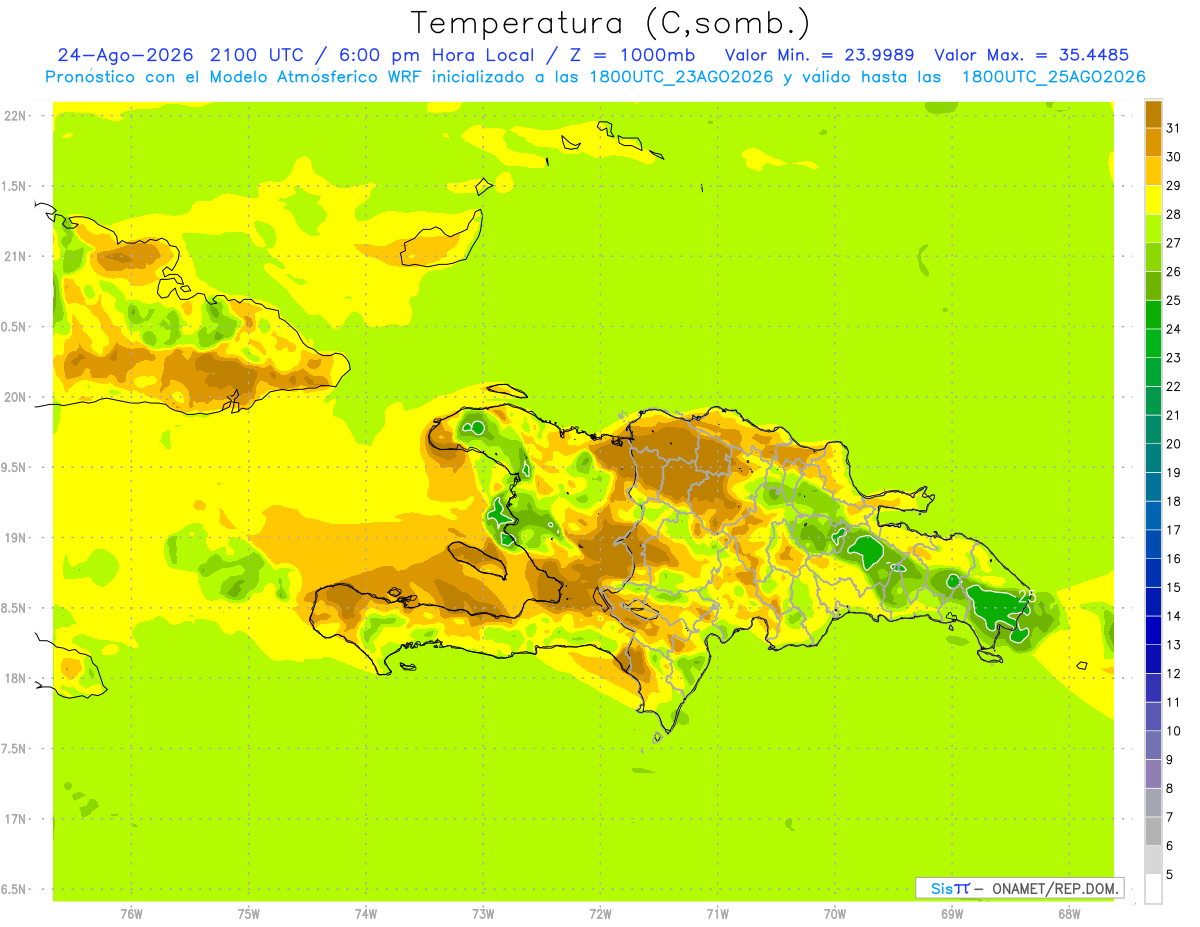Screen dimensions: 1200x927
Task: Click the date text '24-Ago-2026'
Action: click(x=126, y=55)
